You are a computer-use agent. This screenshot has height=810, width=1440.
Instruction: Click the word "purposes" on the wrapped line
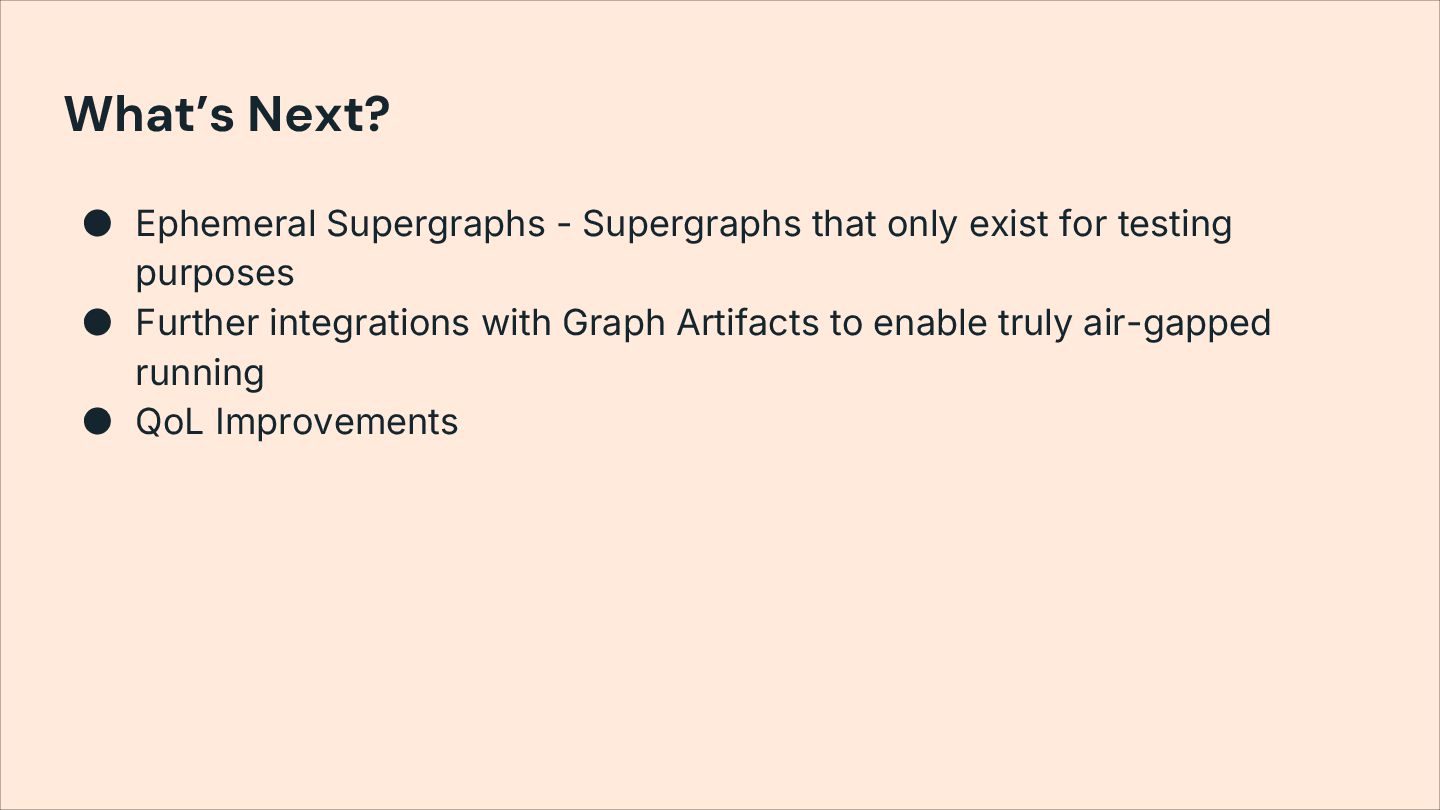tap(214, 273)
